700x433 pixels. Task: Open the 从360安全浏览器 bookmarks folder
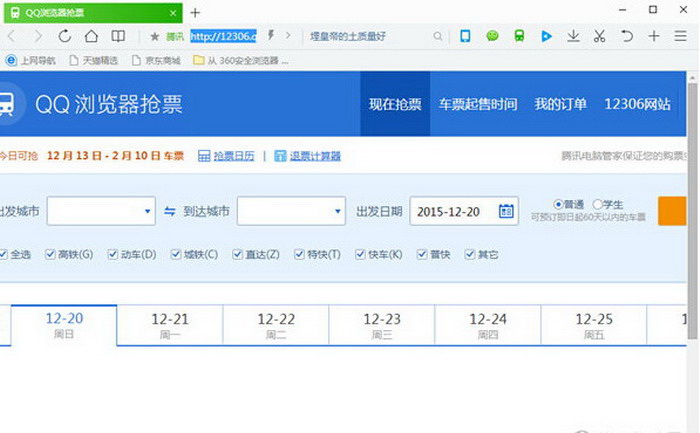[x=241, y=60]
